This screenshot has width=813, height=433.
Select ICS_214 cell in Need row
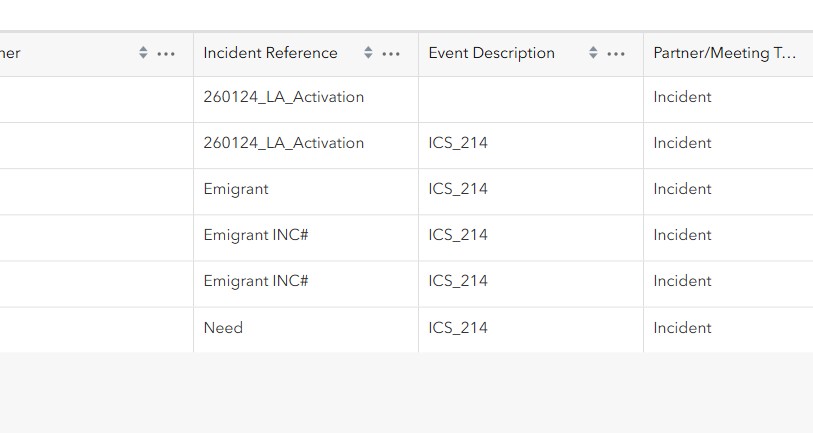click(x=531, y=330)
